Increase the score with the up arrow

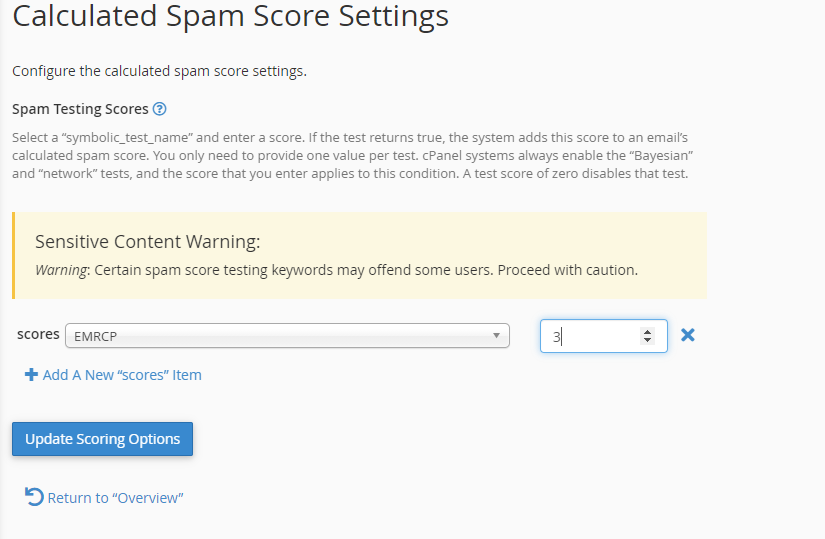tap(648, 331)
